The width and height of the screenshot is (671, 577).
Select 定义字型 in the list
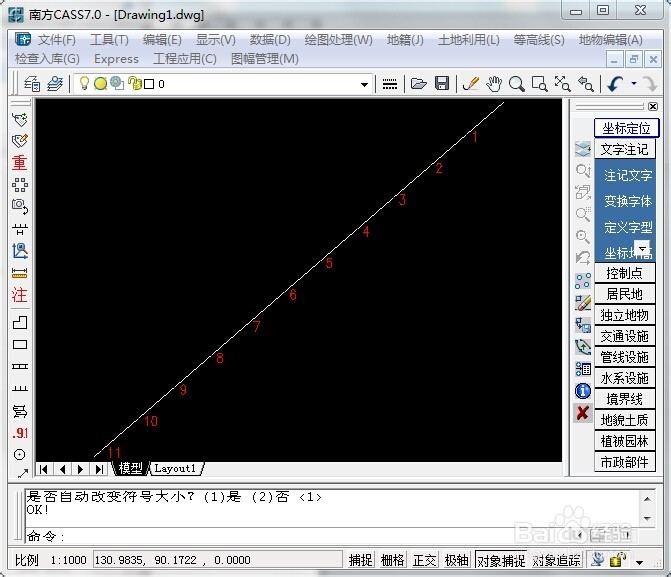(x=628, y=227)
